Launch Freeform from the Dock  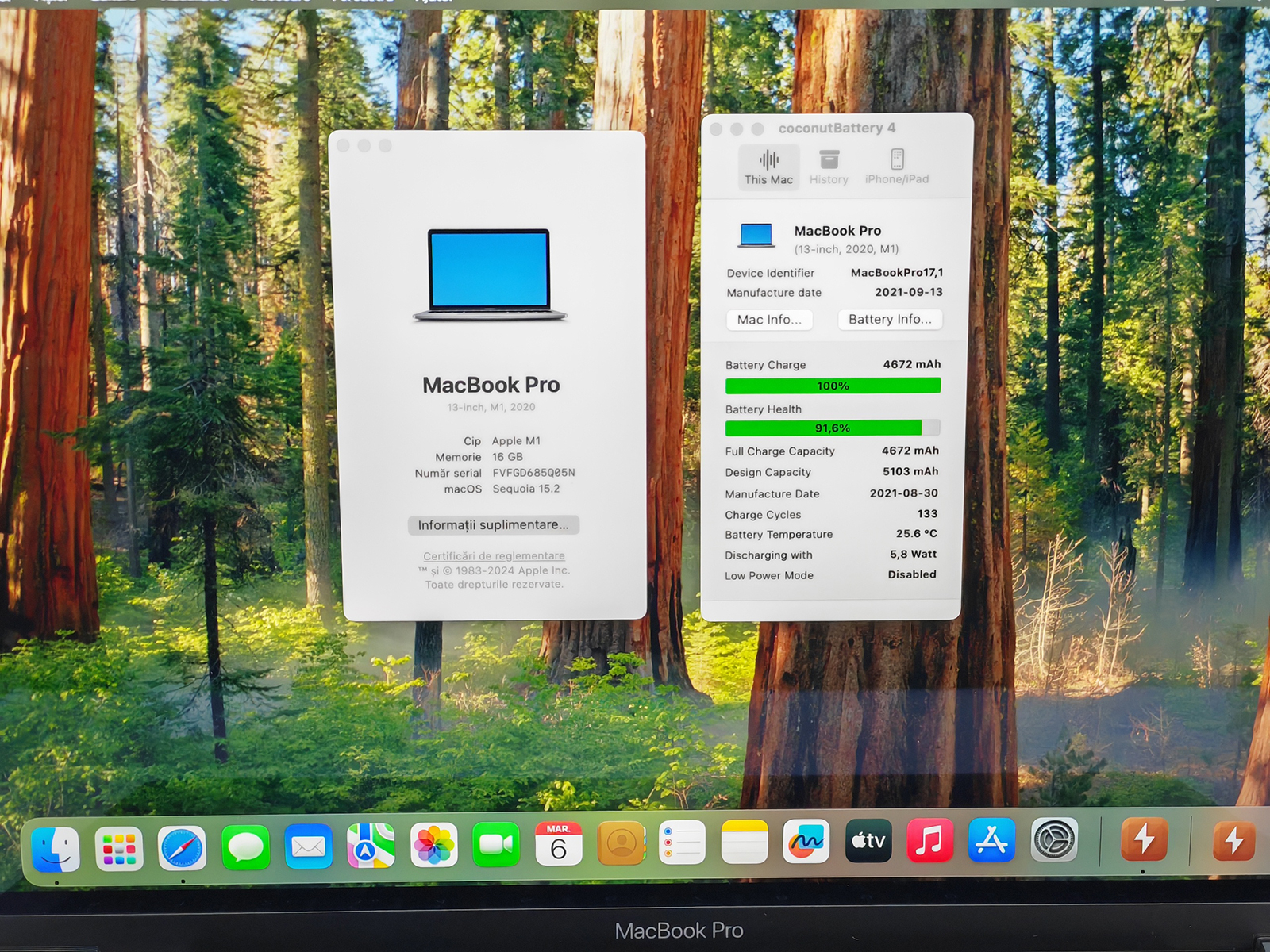pos(806,841)
